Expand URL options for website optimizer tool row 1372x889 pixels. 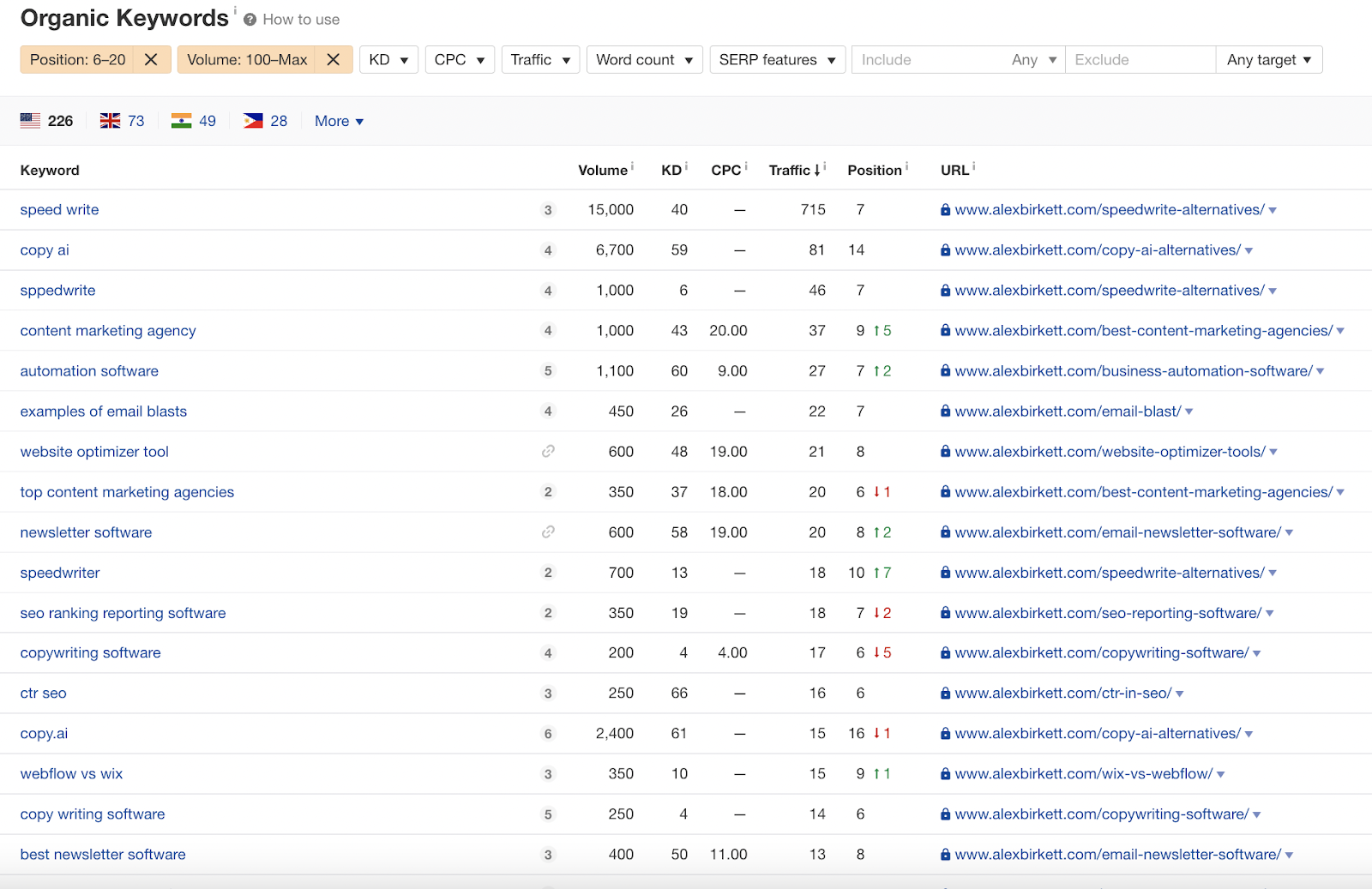tap(1273, 453)
